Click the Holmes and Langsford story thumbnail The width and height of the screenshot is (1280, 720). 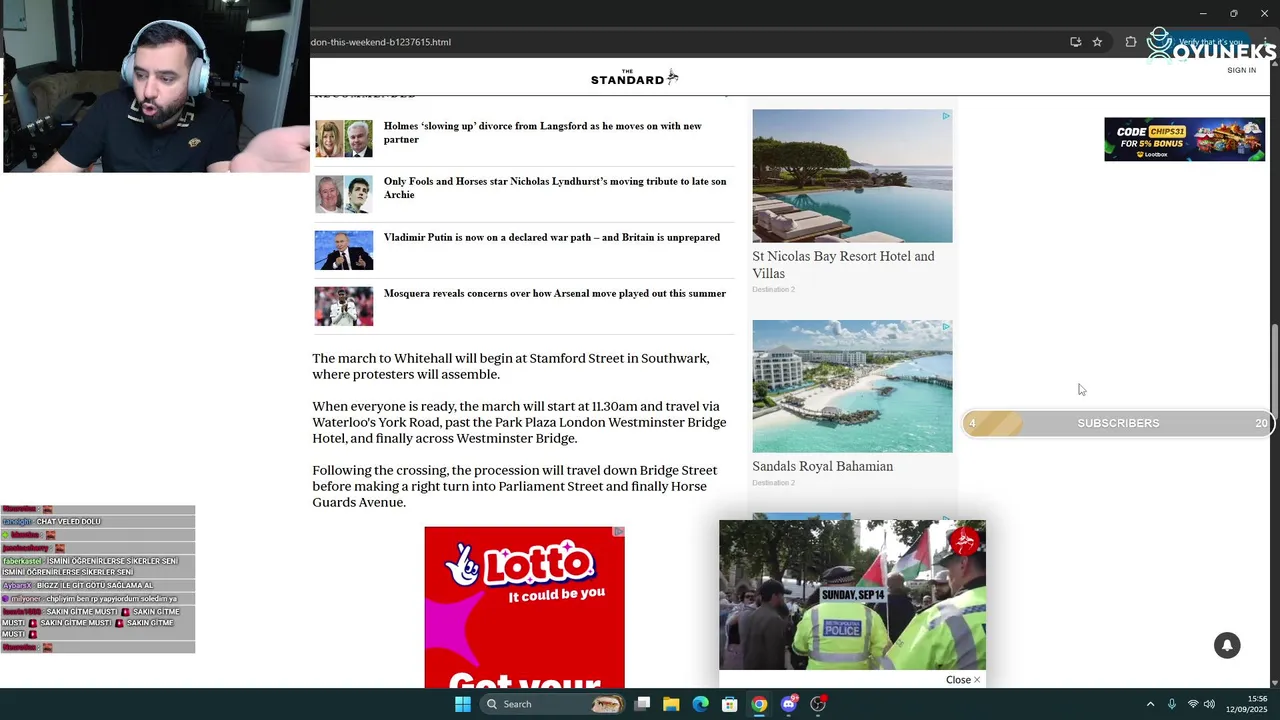point(344,139)
